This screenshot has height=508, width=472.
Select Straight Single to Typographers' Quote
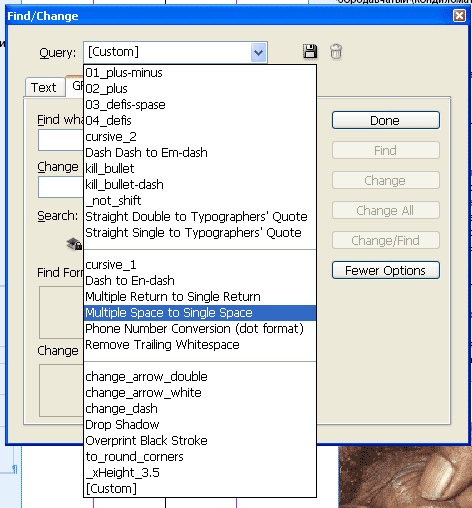[200, 233]
